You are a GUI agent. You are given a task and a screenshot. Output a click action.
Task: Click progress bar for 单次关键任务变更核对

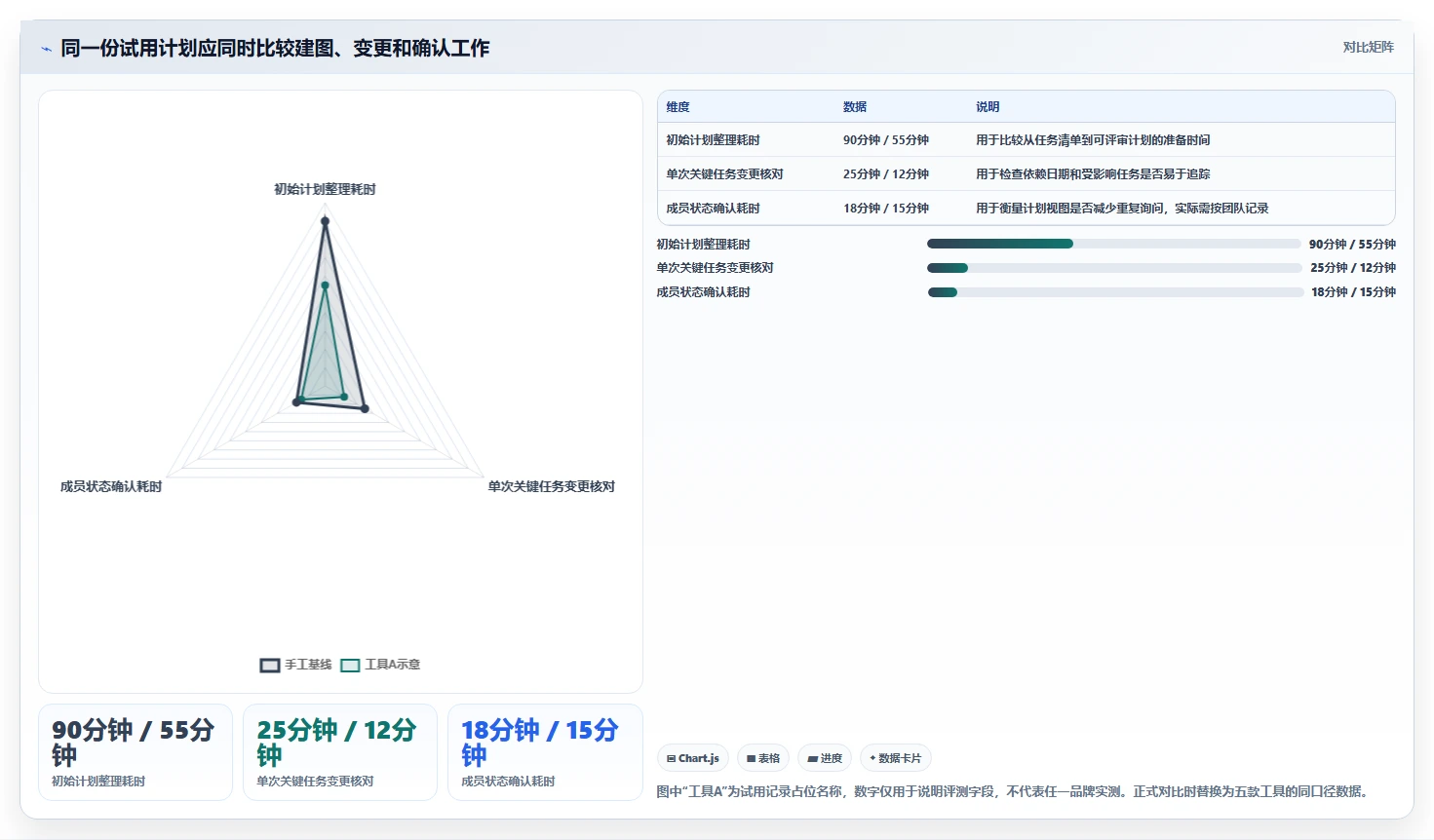(x=1114, y=268)
